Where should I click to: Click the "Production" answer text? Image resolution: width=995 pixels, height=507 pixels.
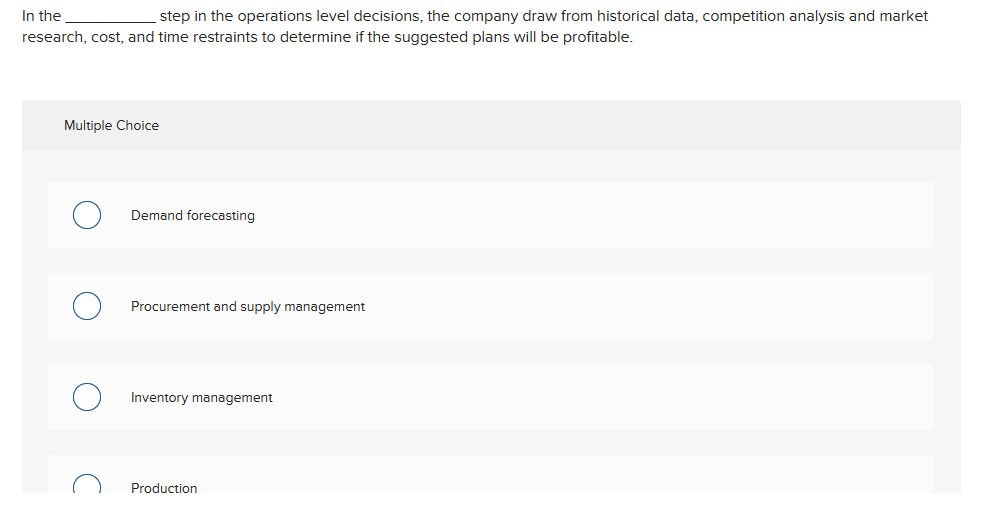(x=164, y=488)
